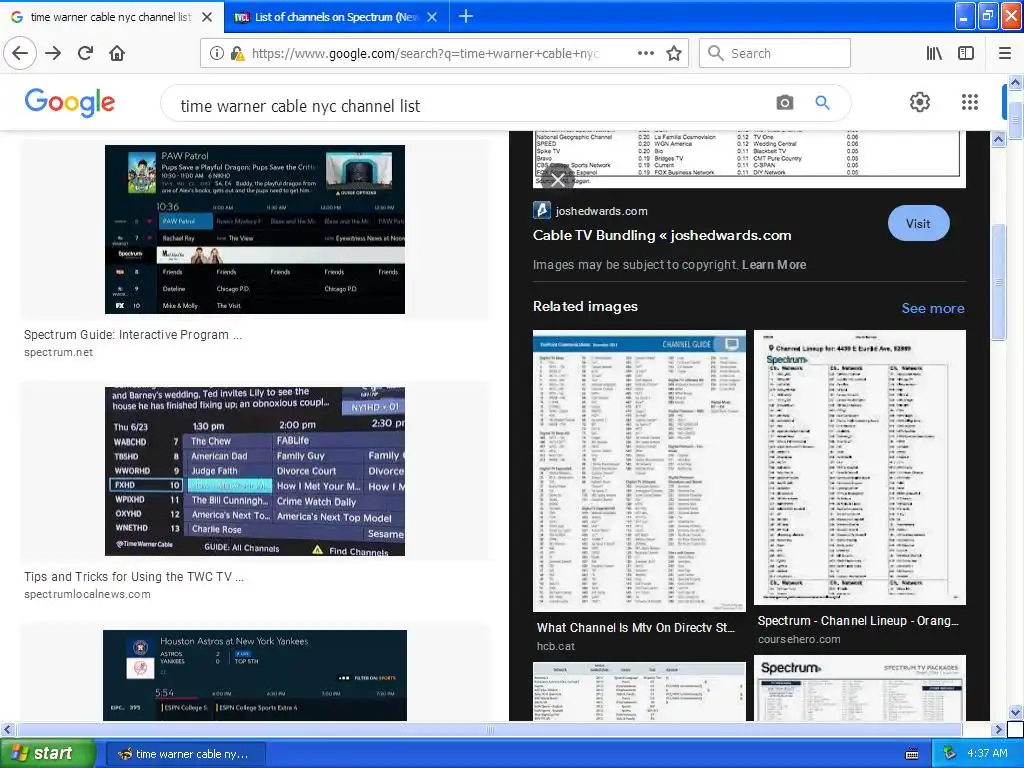Click hcb.cat source text
Screen dimensions: 1024x768
[556, 647]
